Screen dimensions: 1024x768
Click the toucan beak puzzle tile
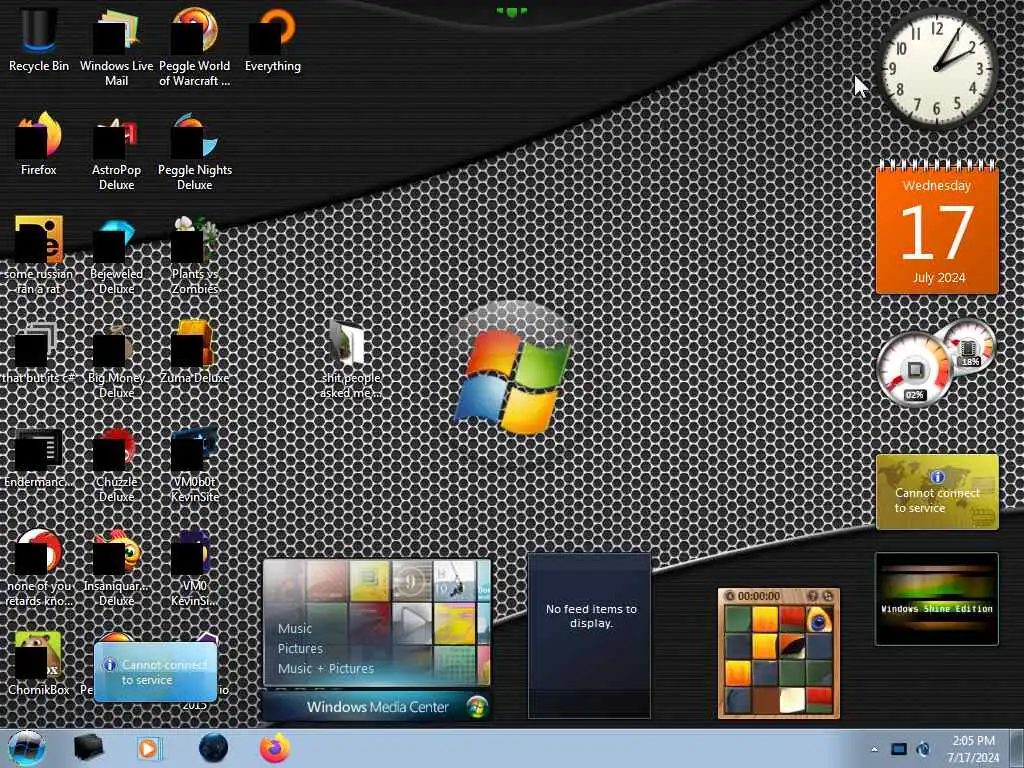click(792, 647)
